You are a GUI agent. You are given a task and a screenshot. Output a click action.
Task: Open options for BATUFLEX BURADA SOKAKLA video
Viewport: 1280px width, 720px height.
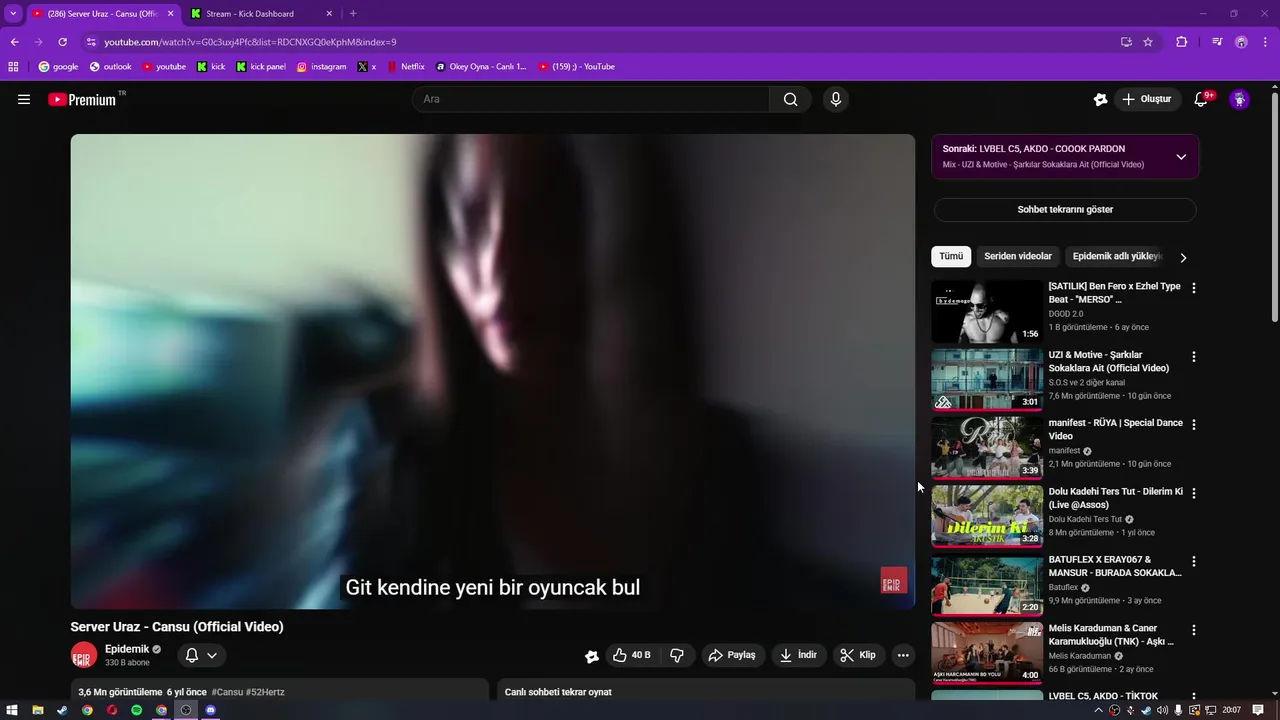point(1193,561)
